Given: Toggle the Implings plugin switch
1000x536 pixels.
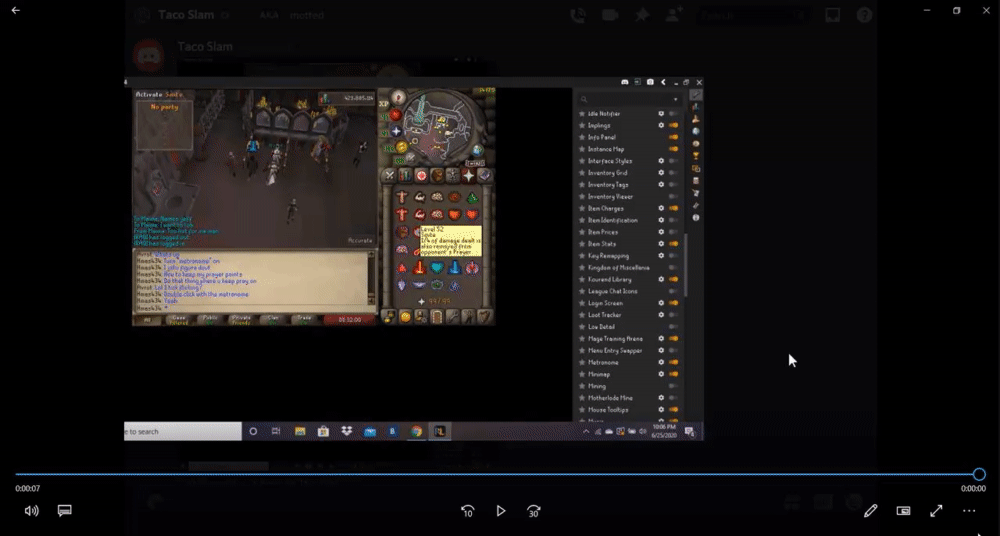Looking at the screenshot, I should 673,125.
